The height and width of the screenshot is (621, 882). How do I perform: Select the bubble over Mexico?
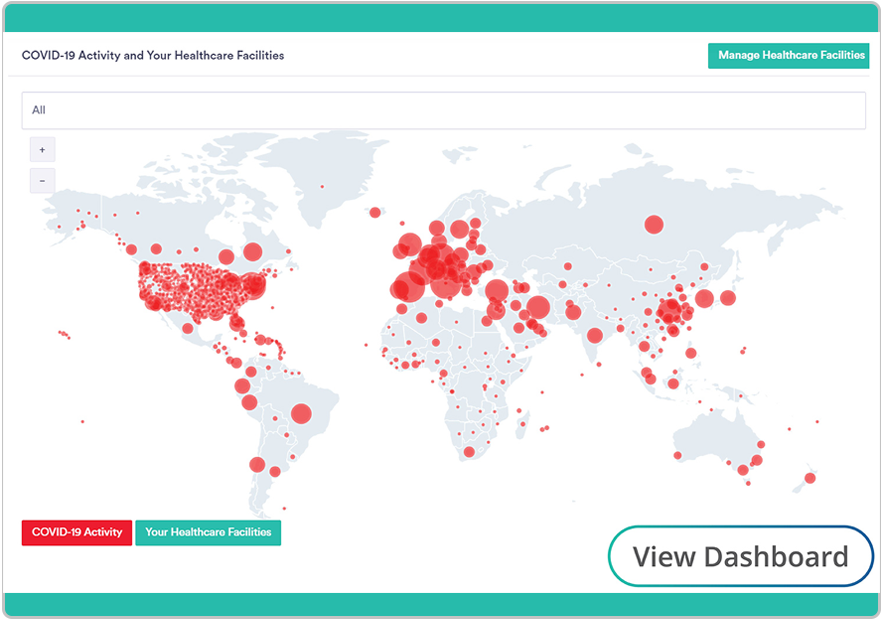tap(188, 328)
